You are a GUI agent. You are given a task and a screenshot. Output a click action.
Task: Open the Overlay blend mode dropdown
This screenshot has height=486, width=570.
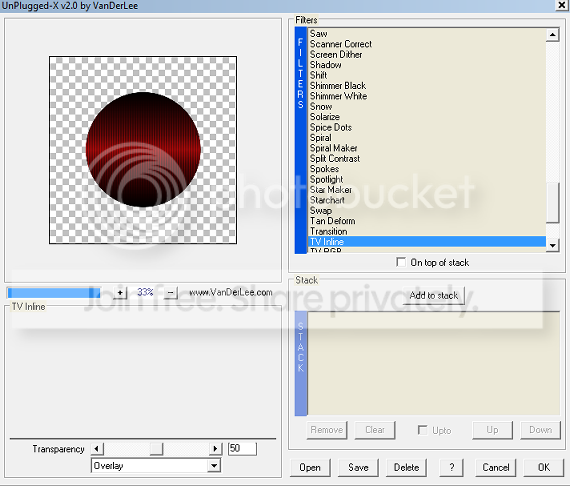(214, 466)
